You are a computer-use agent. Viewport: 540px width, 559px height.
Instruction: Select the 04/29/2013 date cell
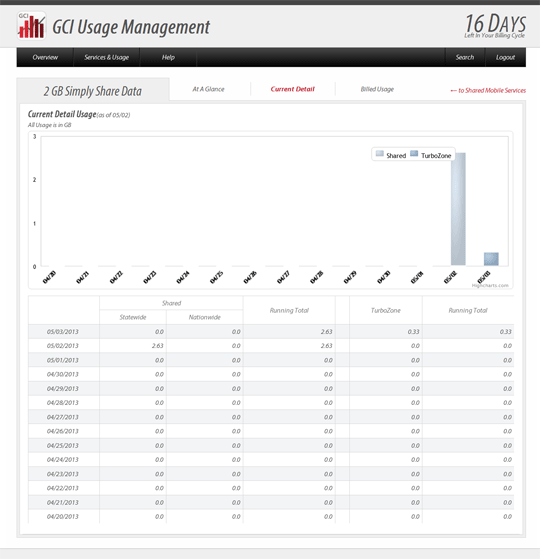tap(63, 389)
